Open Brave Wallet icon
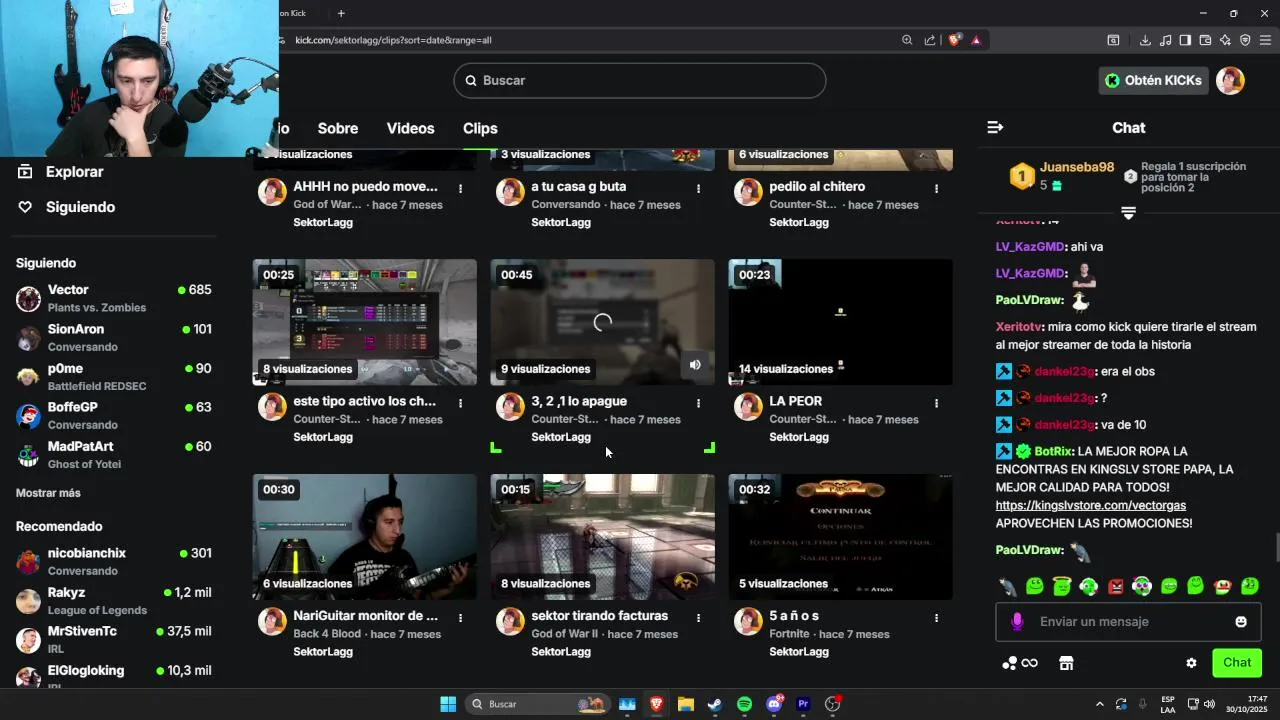 pos(1205,40)
